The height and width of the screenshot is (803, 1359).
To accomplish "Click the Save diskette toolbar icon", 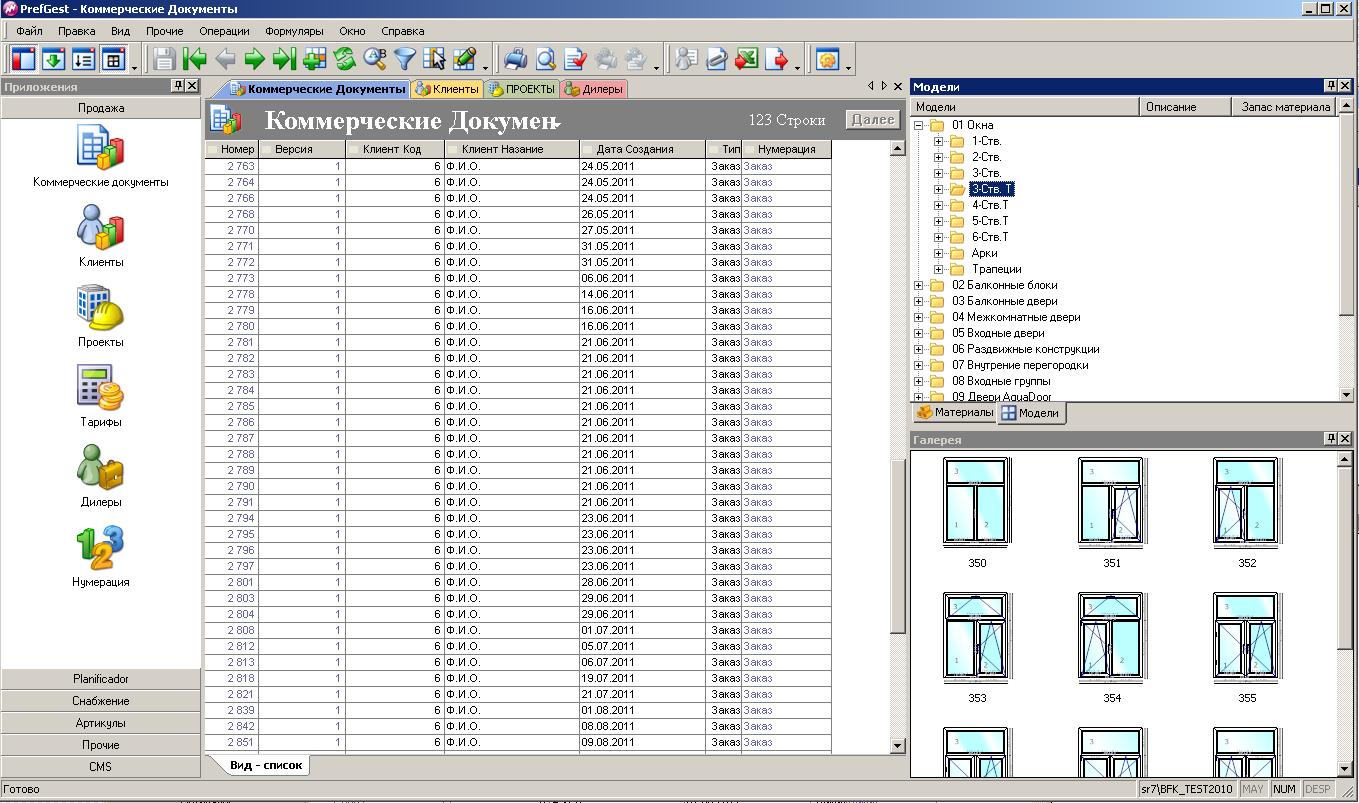I will [x=165, y=59].
